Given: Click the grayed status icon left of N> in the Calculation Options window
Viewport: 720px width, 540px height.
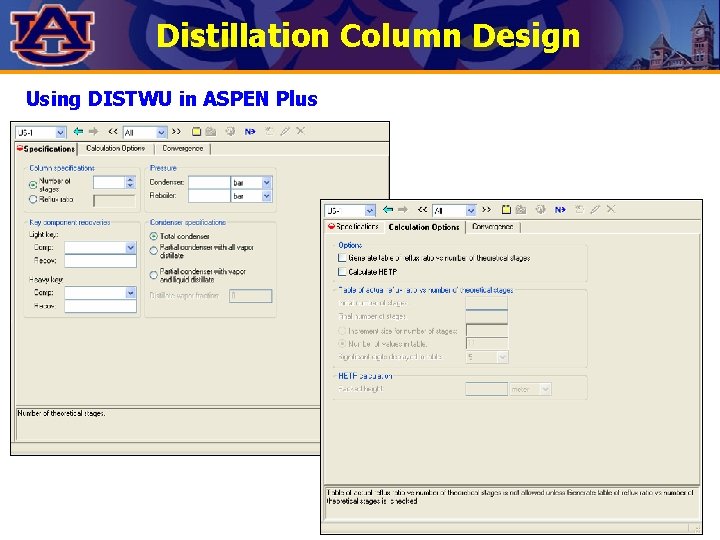Looking at the screenshot, I should point(540,209).
